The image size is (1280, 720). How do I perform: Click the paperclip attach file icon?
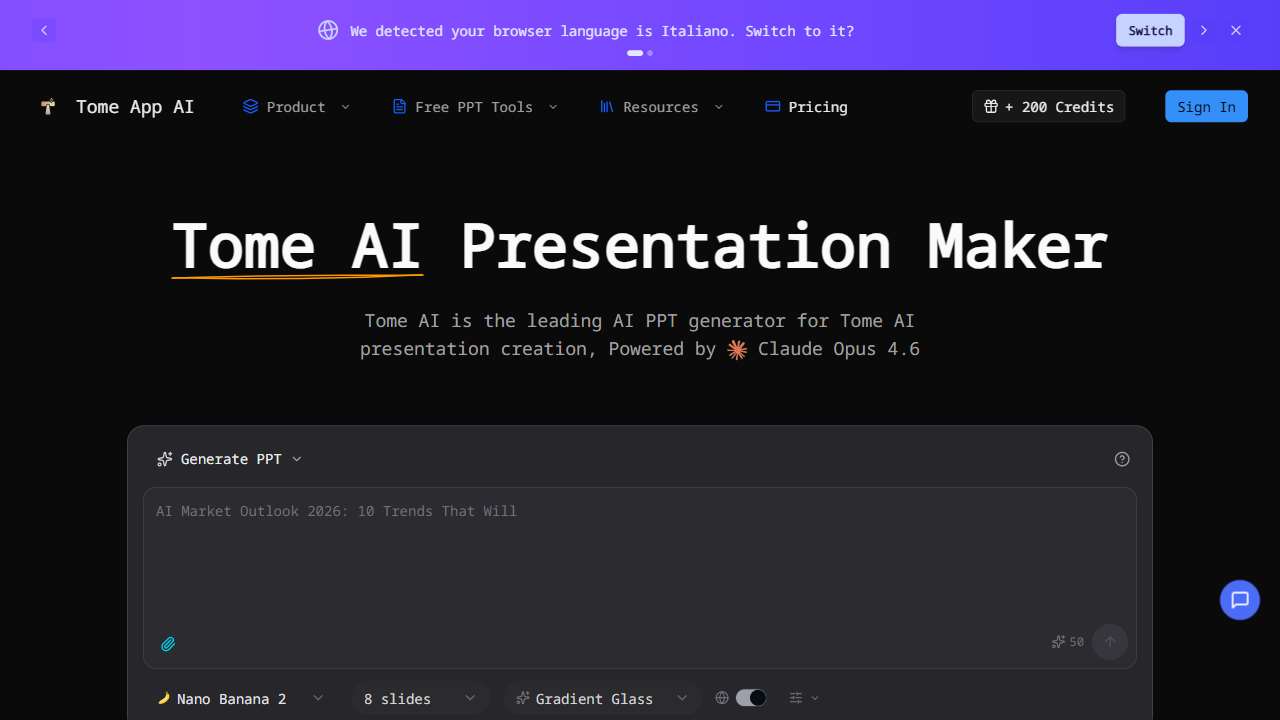click(x=168, y=644)
